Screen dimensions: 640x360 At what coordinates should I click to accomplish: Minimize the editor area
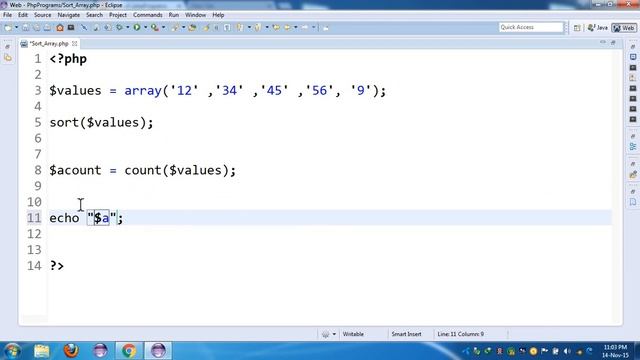603,42
